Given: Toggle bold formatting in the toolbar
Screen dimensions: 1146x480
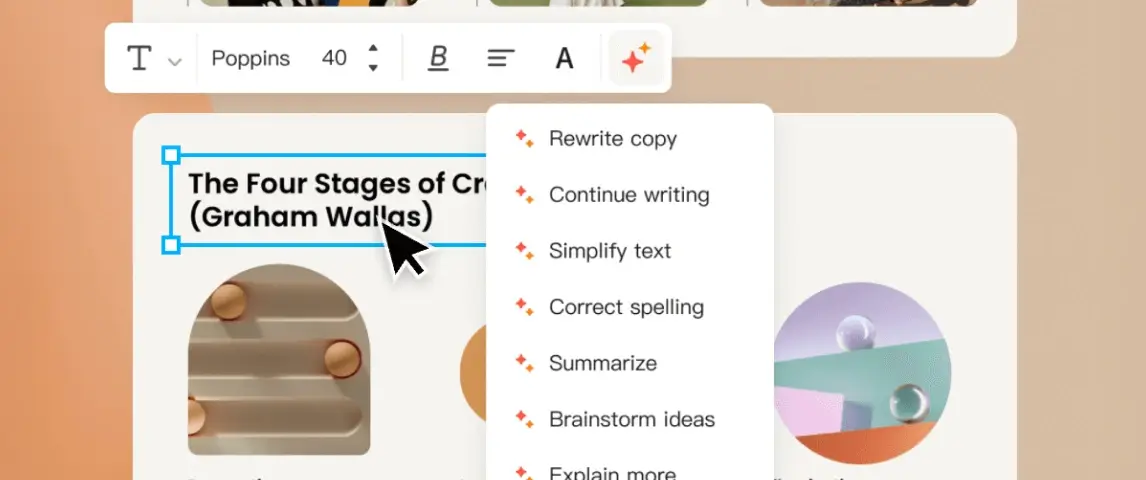Looking at the screenshot, I should coord(438,59).
